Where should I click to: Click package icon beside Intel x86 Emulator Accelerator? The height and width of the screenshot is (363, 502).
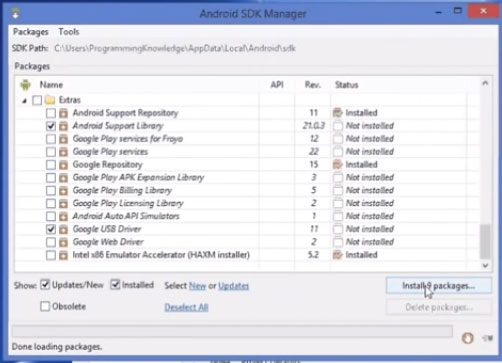click(63, 255)
